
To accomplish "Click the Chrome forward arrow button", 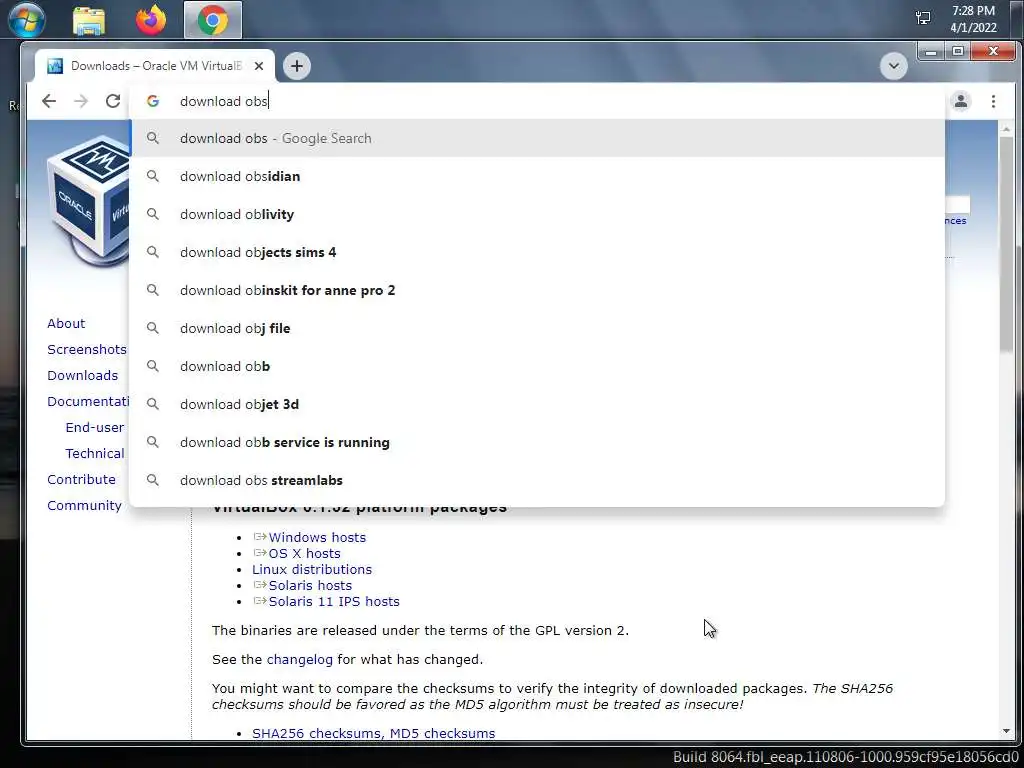I will point(81,101).
